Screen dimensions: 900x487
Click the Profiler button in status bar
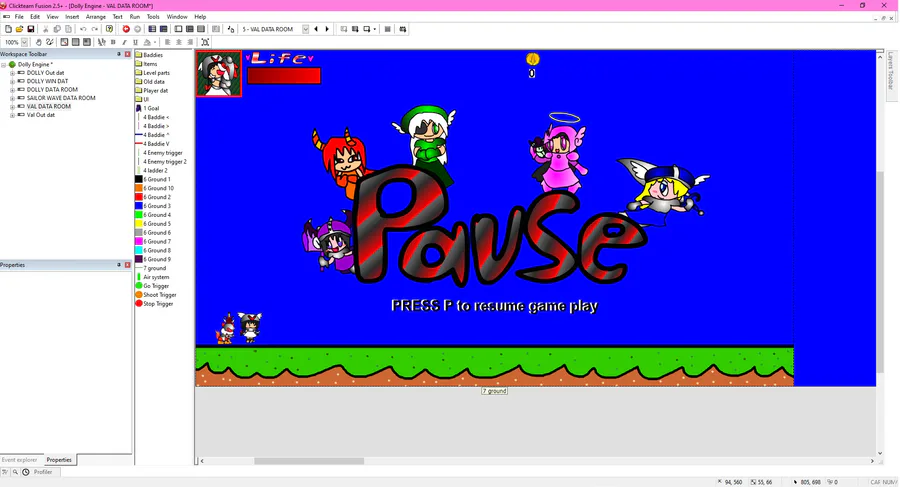(x=42, y=472)
